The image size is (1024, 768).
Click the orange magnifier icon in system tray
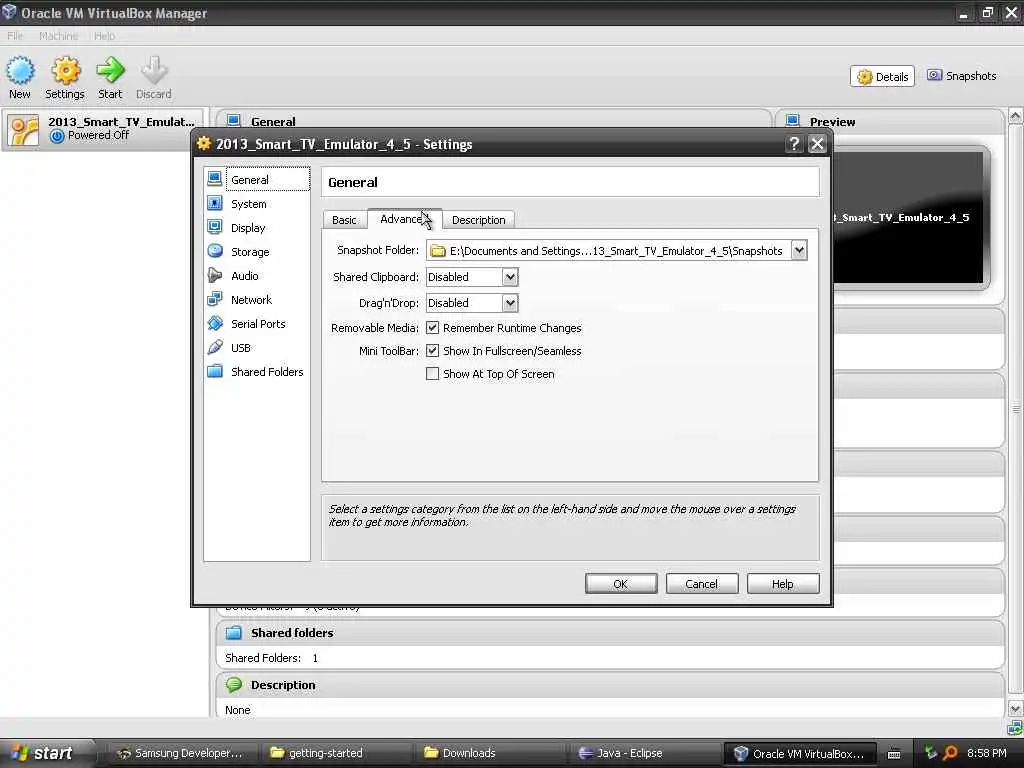pos(951,753)
